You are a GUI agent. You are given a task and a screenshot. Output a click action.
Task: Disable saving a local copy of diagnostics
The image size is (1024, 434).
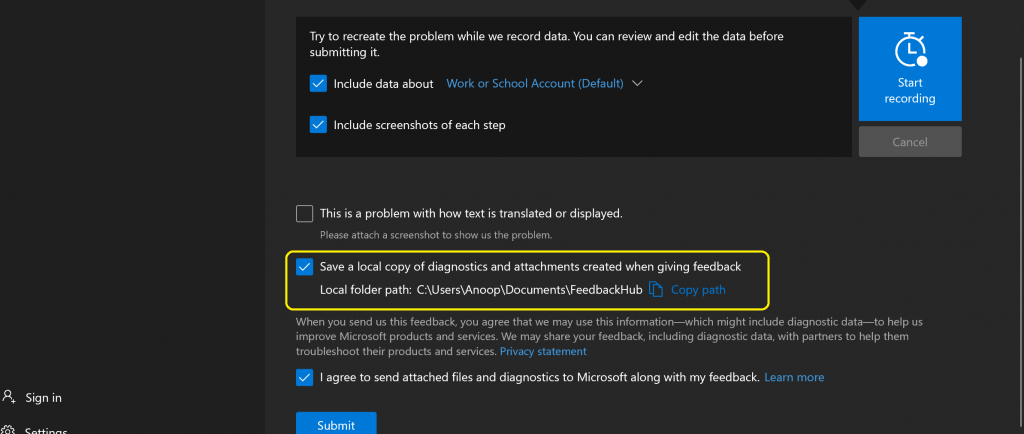pos(305,267)
